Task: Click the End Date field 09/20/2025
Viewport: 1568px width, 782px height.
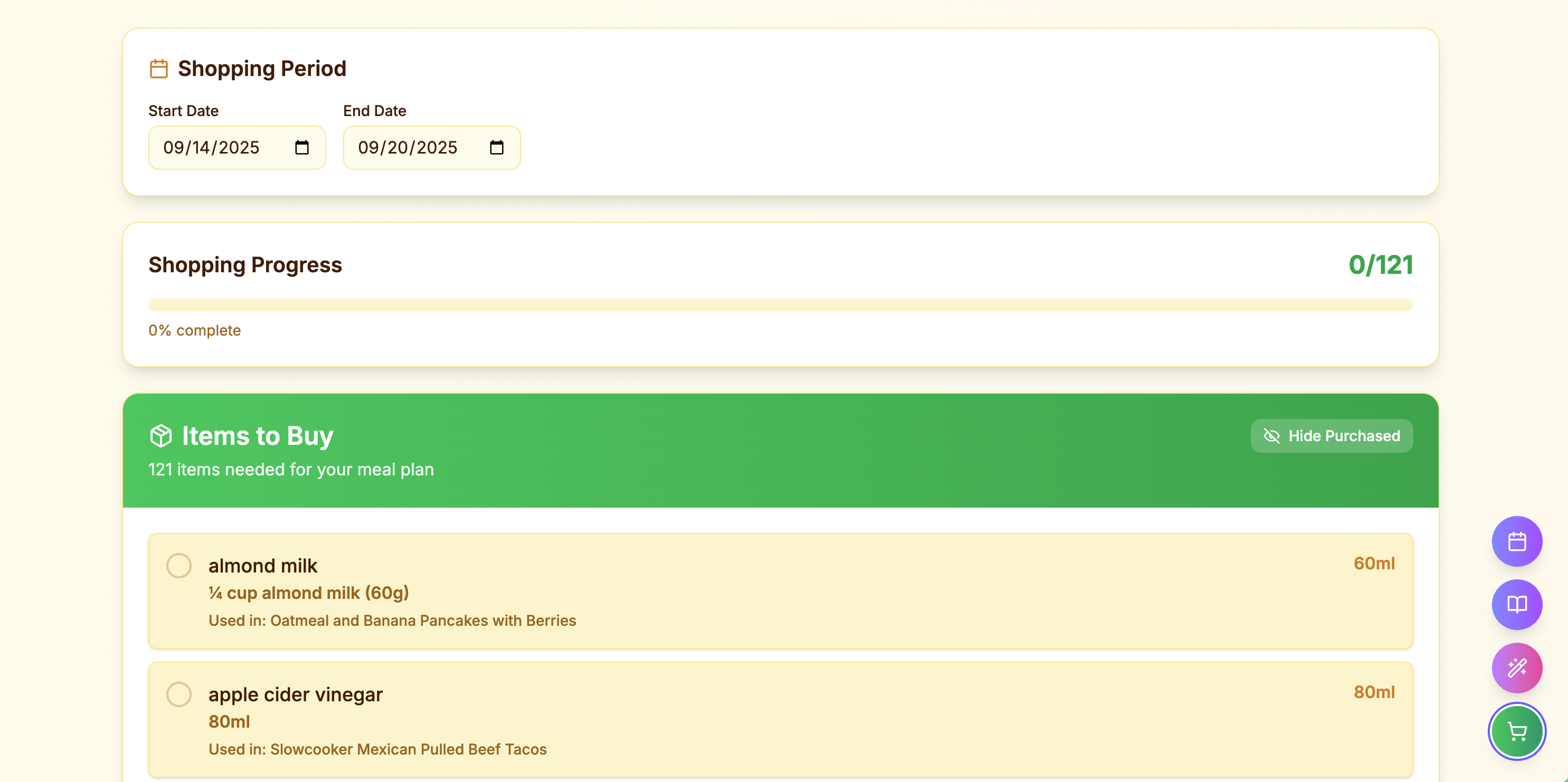Action: coord(407,147)
